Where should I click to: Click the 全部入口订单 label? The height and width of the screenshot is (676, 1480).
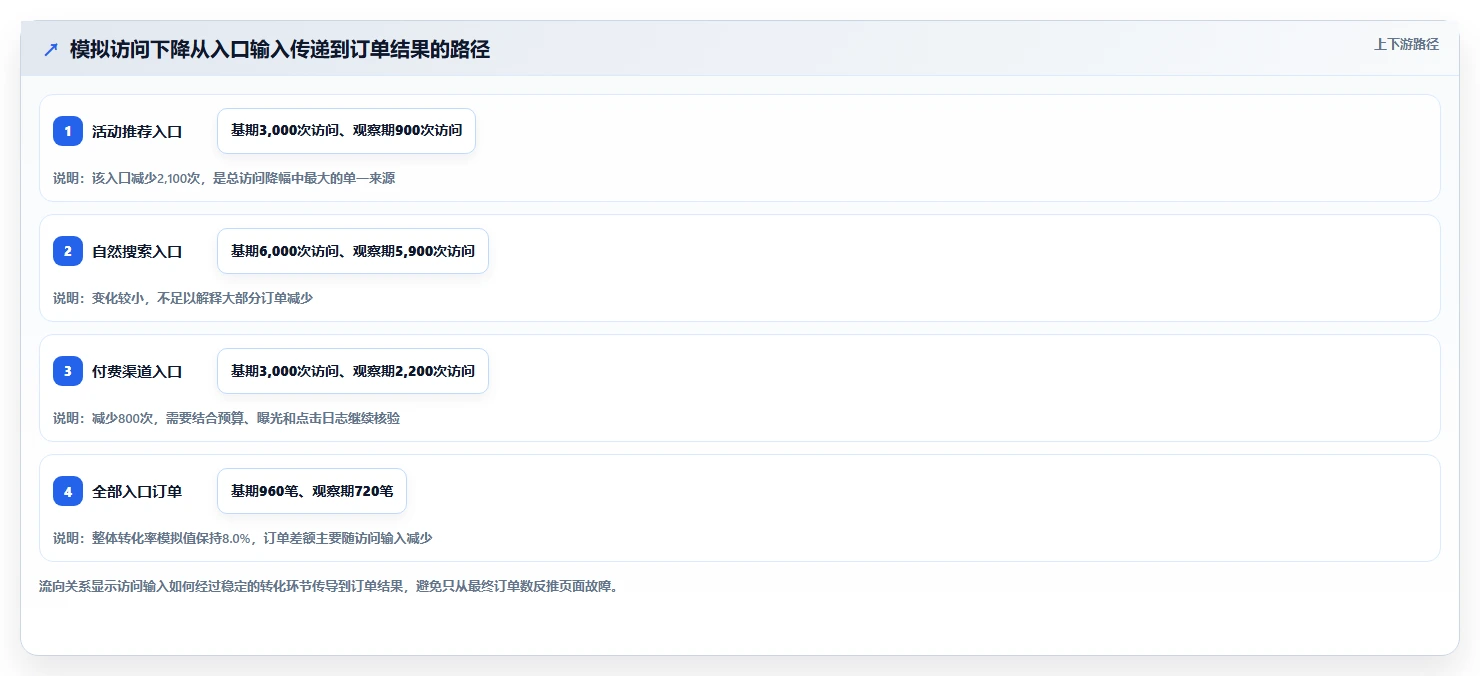pos(137,491)
